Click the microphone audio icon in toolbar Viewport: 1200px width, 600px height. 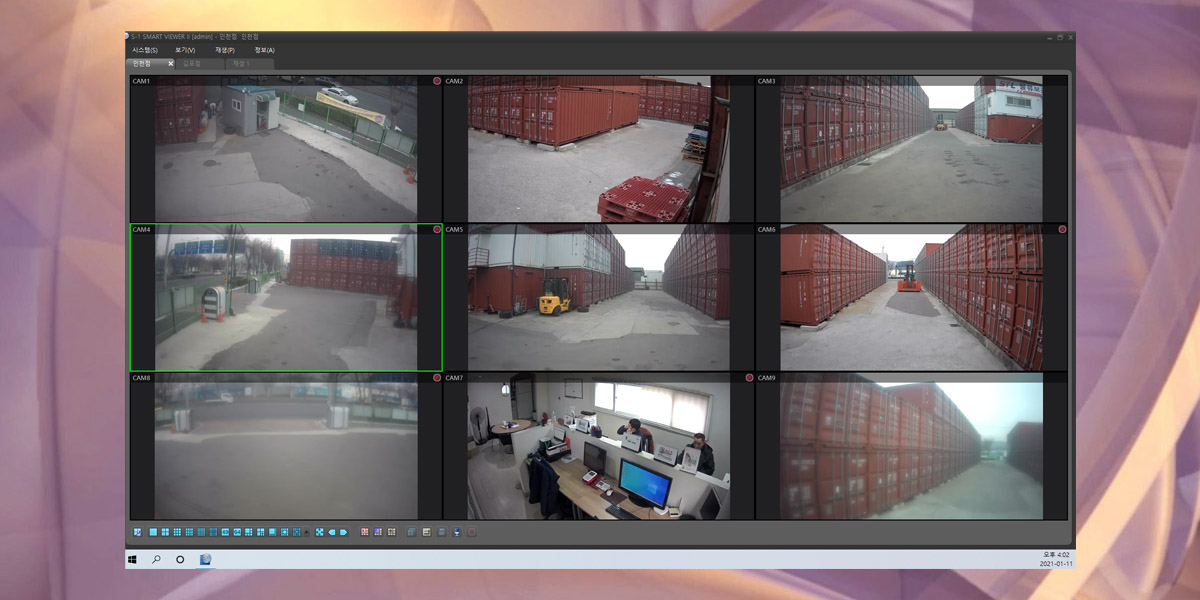click(458, 532)
